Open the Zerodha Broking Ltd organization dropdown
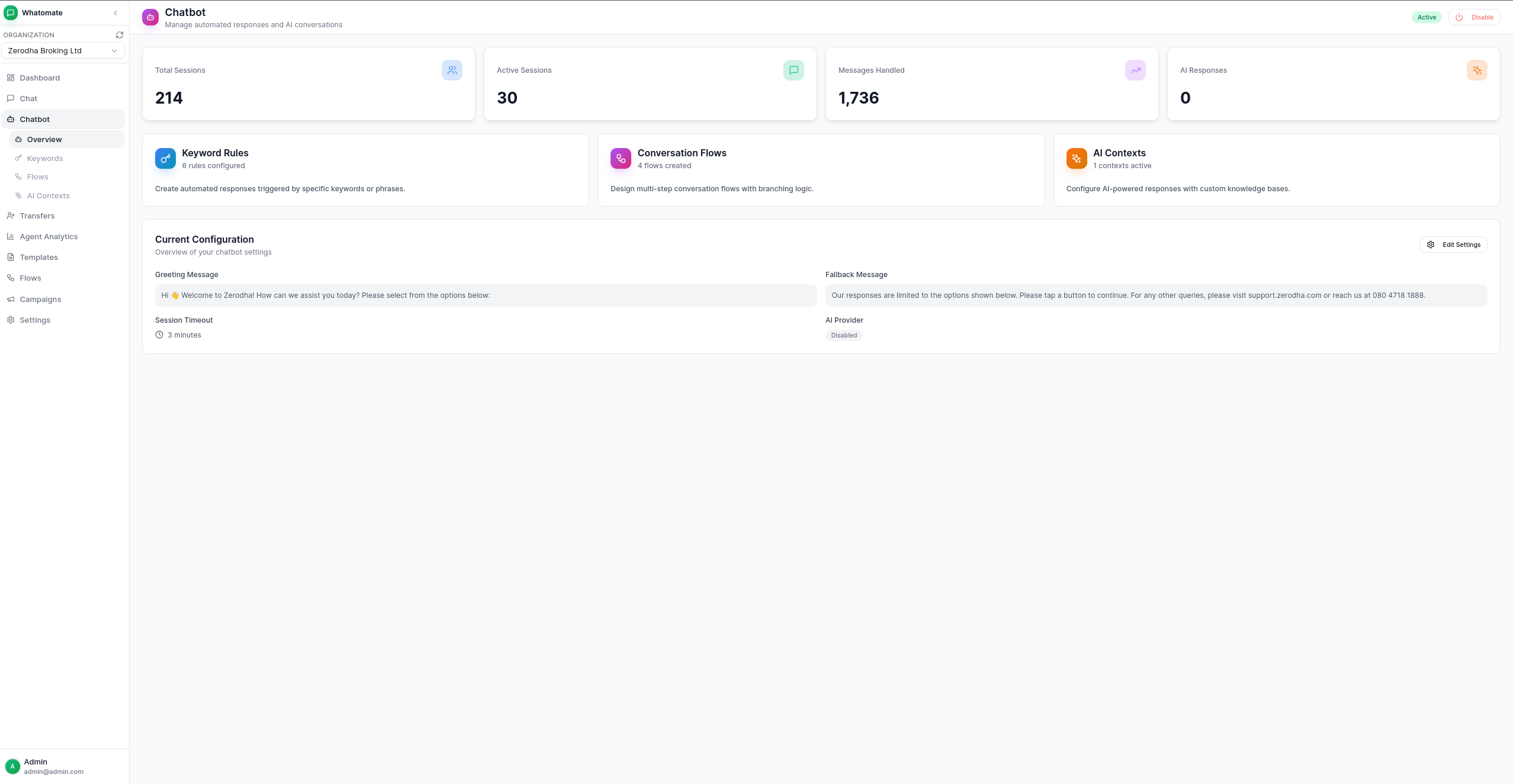 pyautogui.click(x=63, y=50)
